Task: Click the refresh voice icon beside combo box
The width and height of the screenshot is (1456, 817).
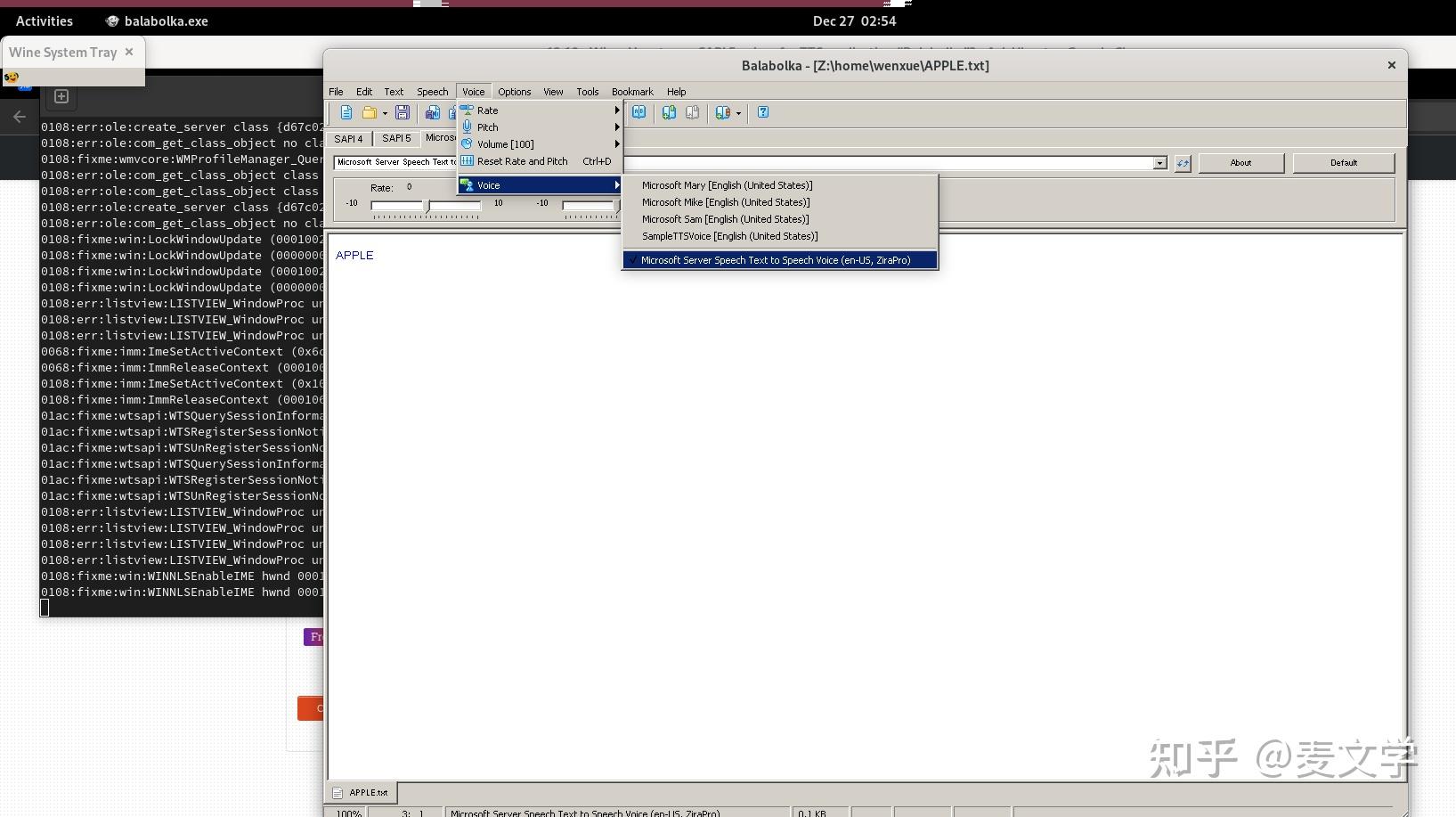Action: pos(1183,163)
